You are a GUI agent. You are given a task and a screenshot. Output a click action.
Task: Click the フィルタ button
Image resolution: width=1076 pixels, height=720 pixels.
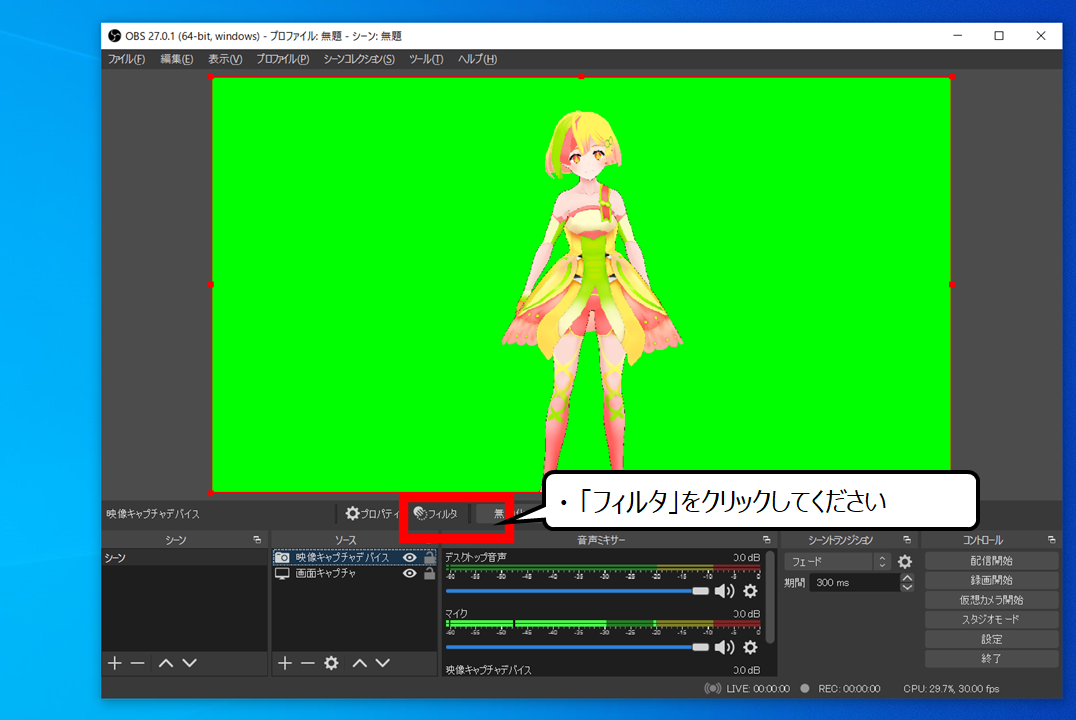[436, 513]
